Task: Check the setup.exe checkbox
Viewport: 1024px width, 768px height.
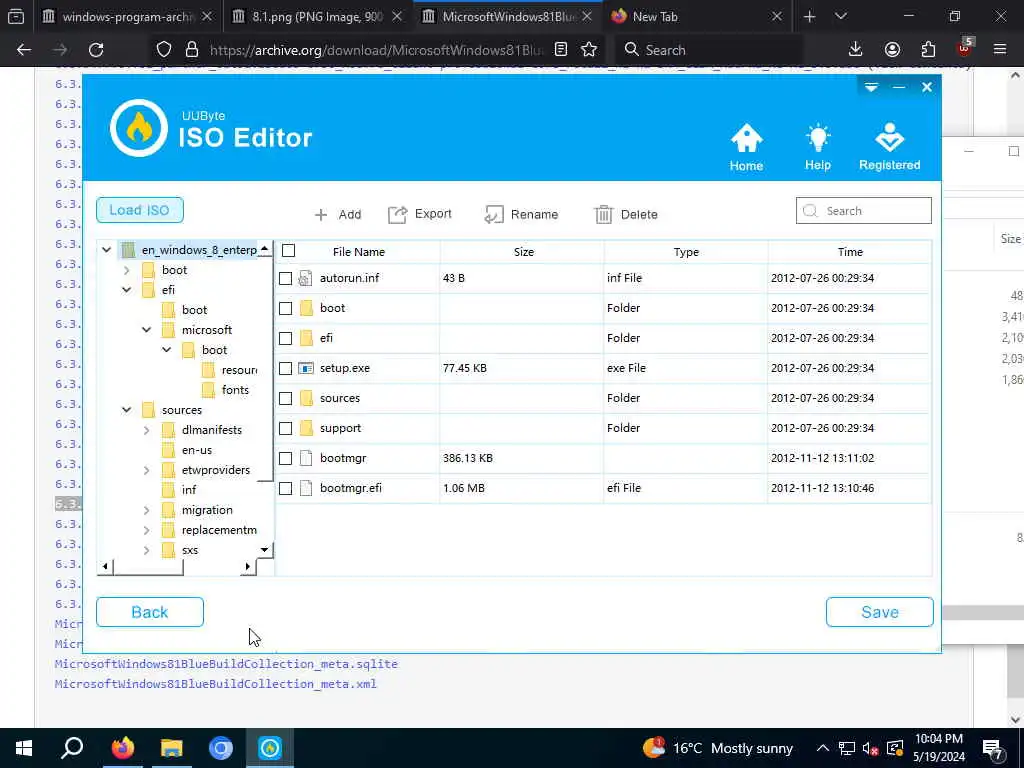Action: (x=285, y=368)
